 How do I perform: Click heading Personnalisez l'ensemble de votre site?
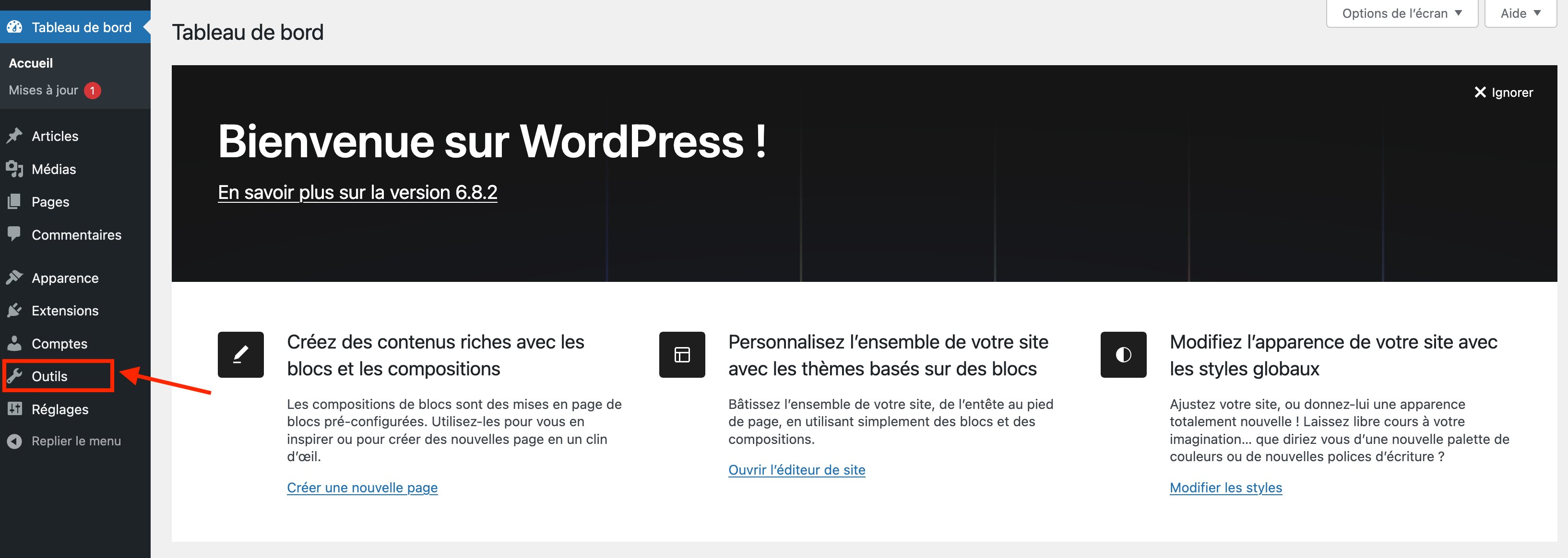[888, 355]
